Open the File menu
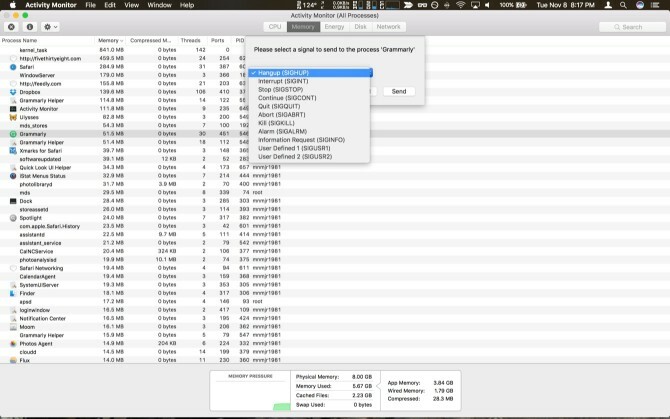Viewport: 670px width, 419px height. click(91, 5)
